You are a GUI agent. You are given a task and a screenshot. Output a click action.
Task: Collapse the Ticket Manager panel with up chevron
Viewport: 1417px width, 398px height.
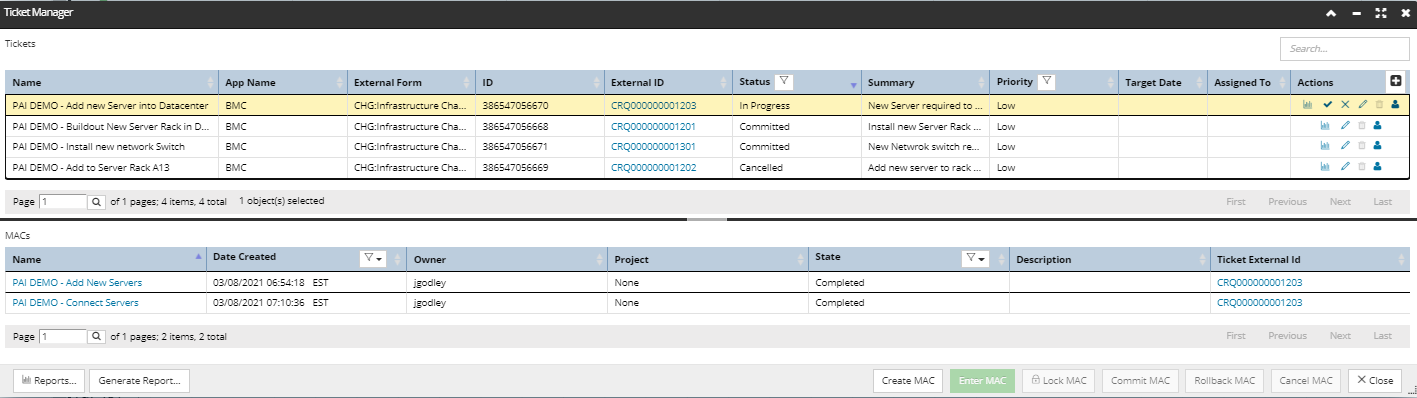pos(1330,13)
